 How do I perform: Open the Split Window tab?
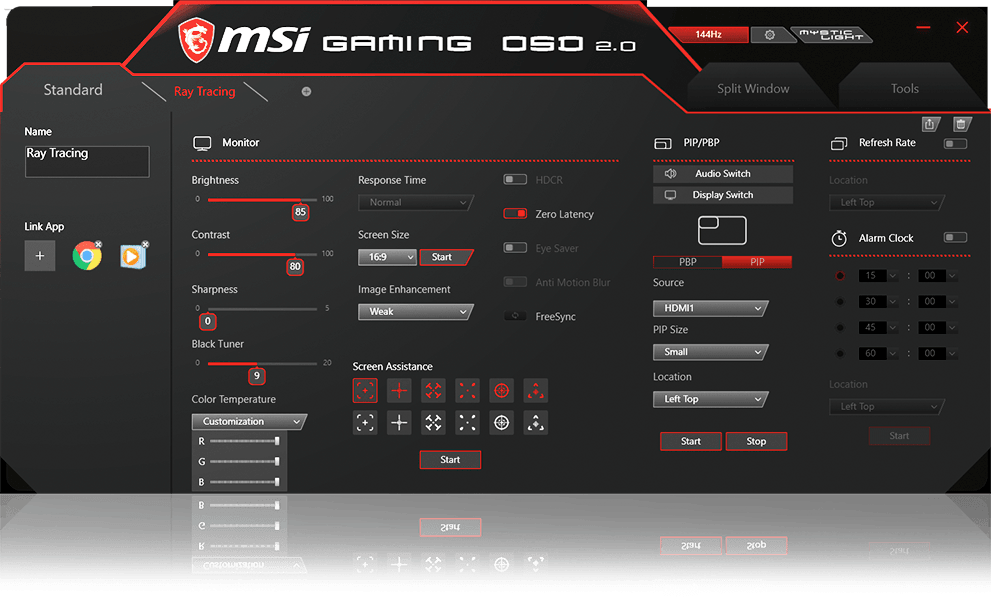tap(753, 89)
